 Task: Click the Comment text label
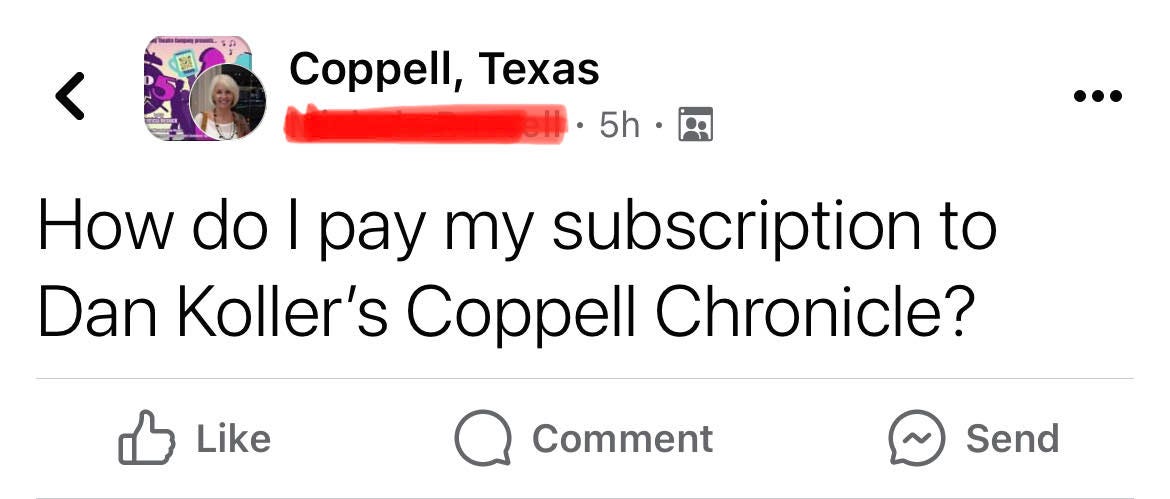622,439
